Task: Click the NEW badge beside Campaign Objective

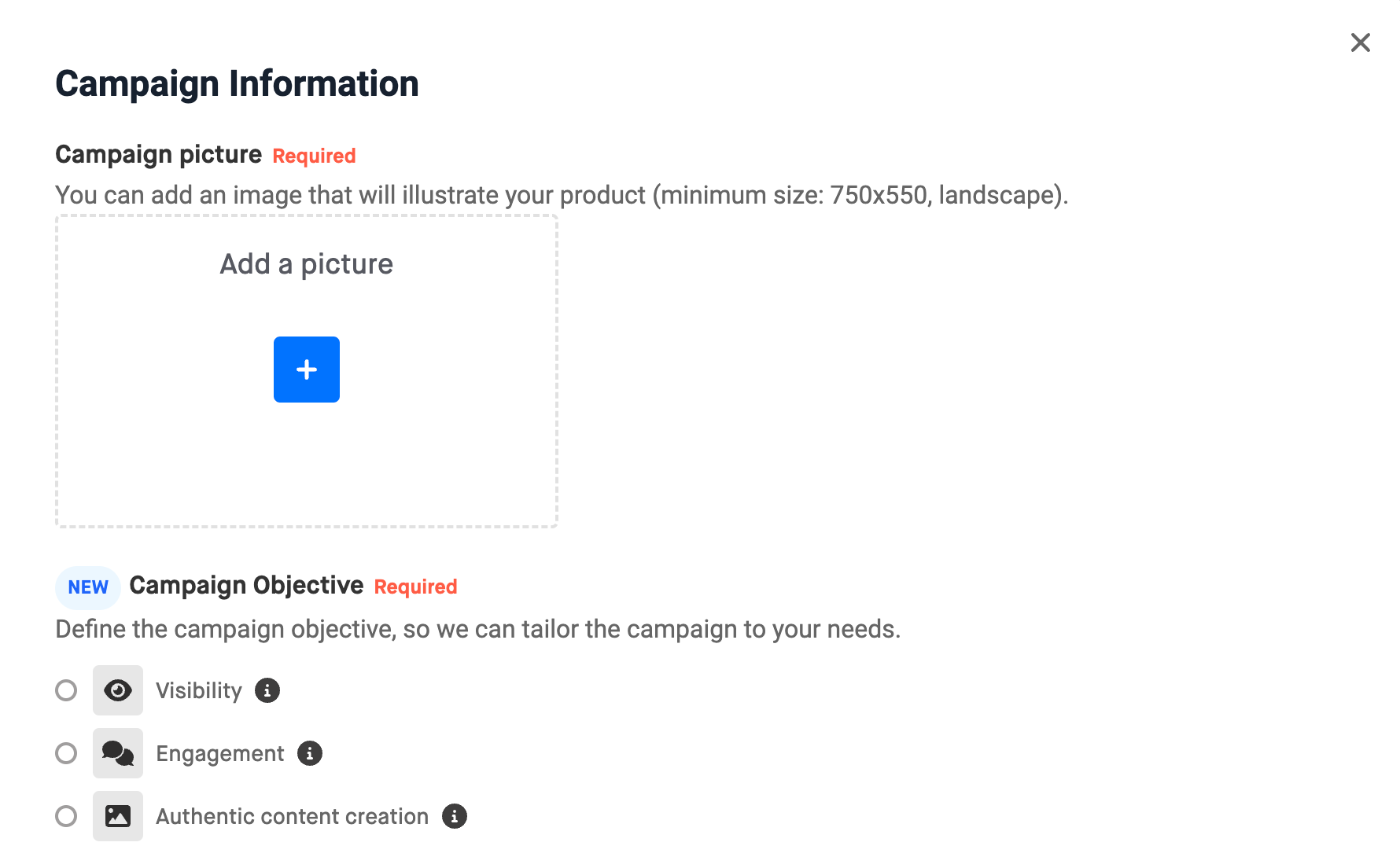Action: tap(88, 587)
